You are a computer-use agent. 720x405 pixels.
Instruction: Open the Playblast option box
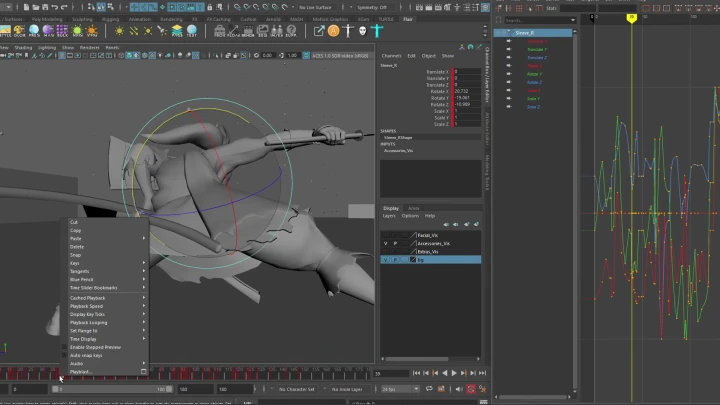[x=143, y=371]
